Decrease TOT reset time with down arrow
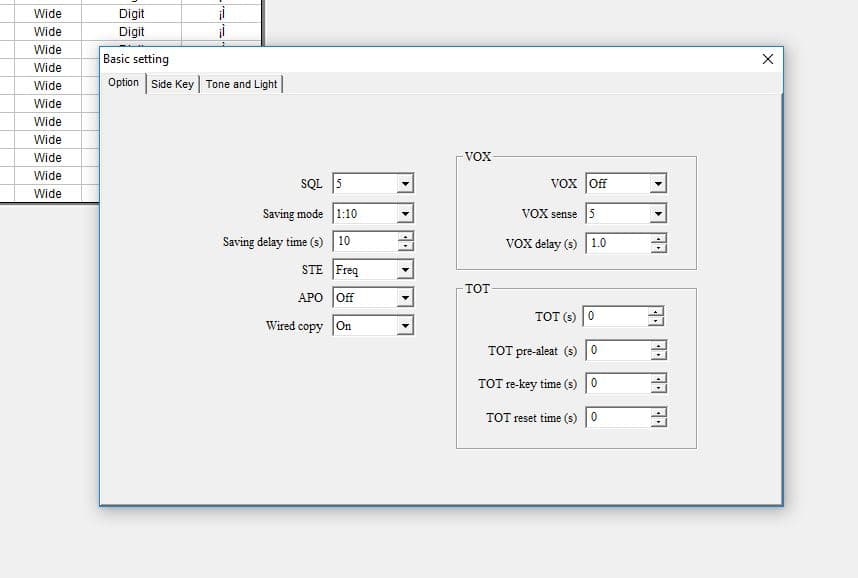Screen dimensions: 858x578 659,422
